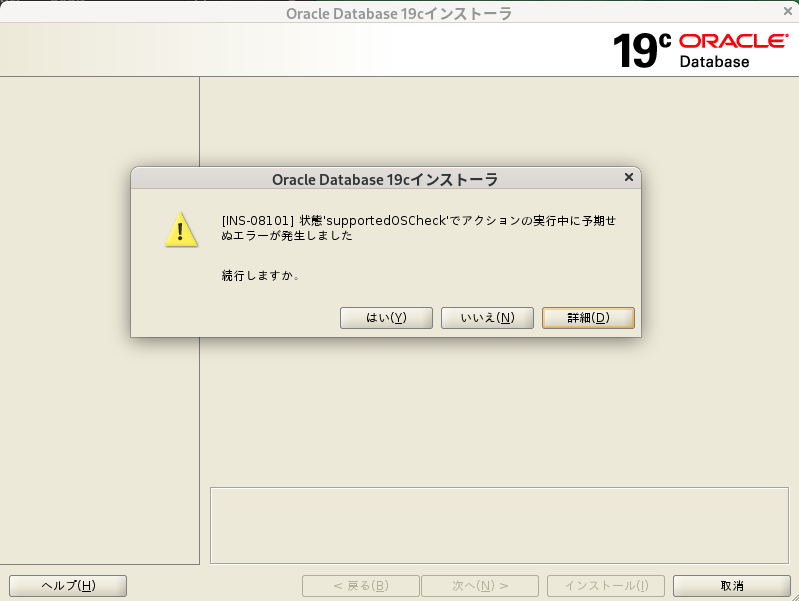
Task: Click the はい(Y) button to continue
Action: tap(386, 318)
